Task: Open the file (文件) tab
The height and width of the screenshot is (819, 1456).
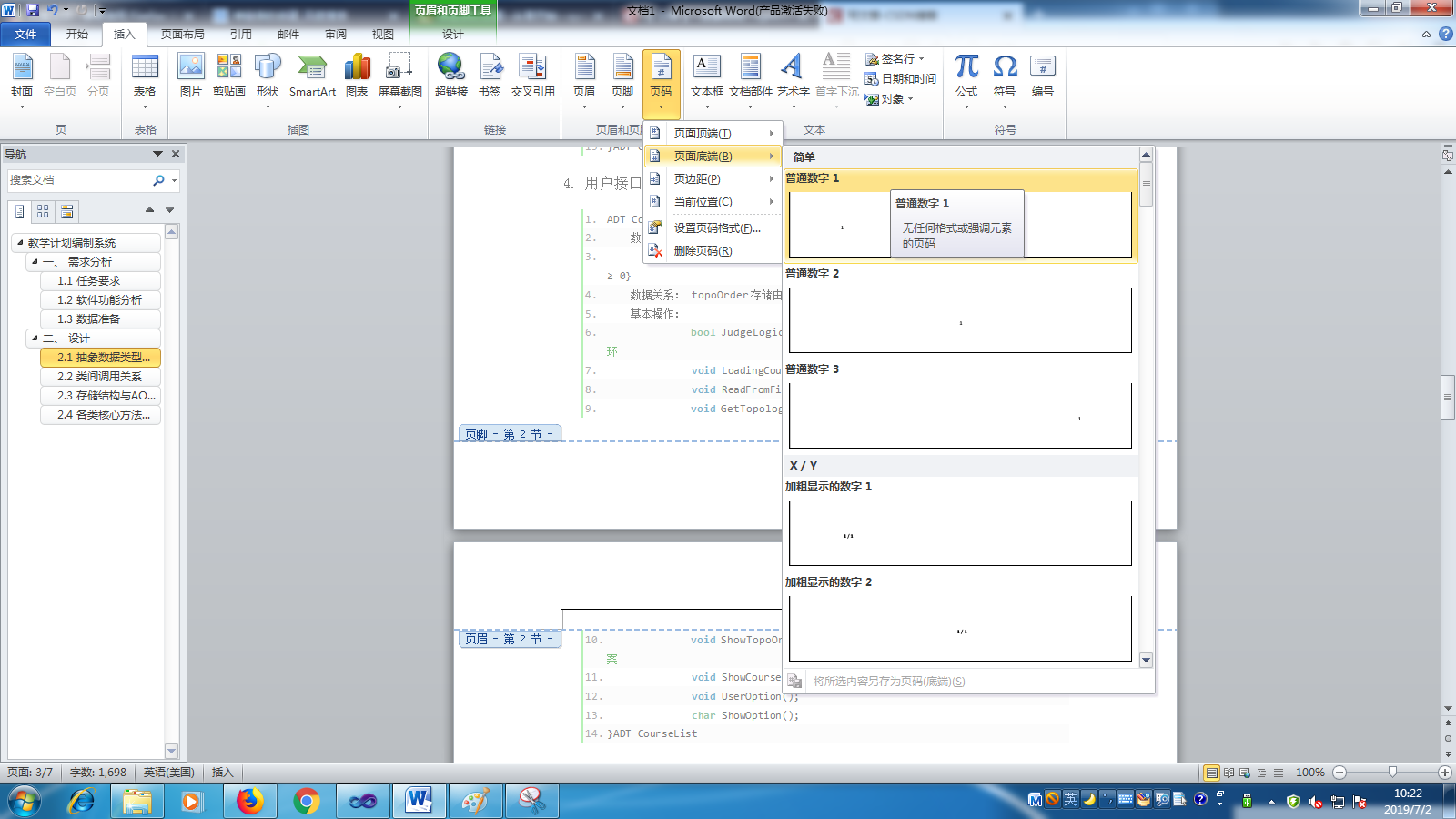Action: [x=25, y=34]
